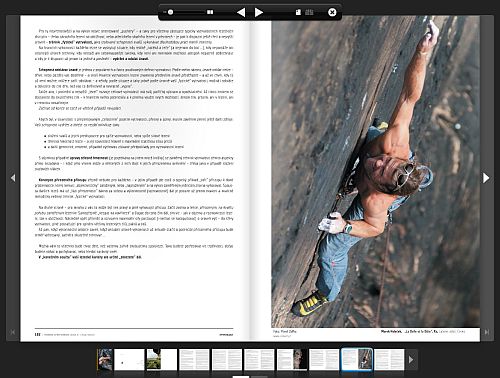Close the viewer with the X icon
The image size is (500, 378).
[332, 12]
